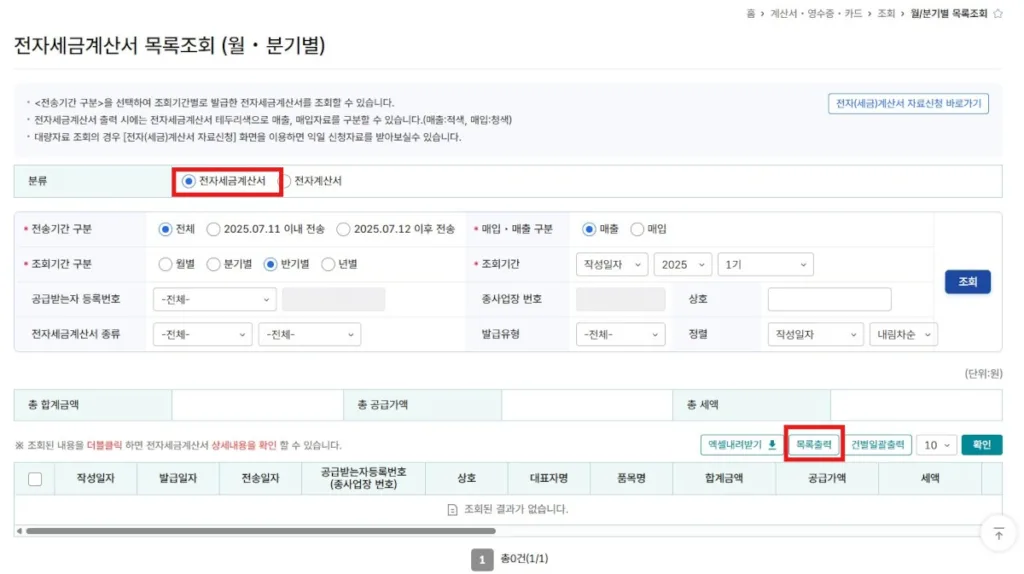This screenshot has height=574, width=1024.
Task: Open 월/분기별 목록조회 breadcrumb link
Action: (x=949, y=14)
